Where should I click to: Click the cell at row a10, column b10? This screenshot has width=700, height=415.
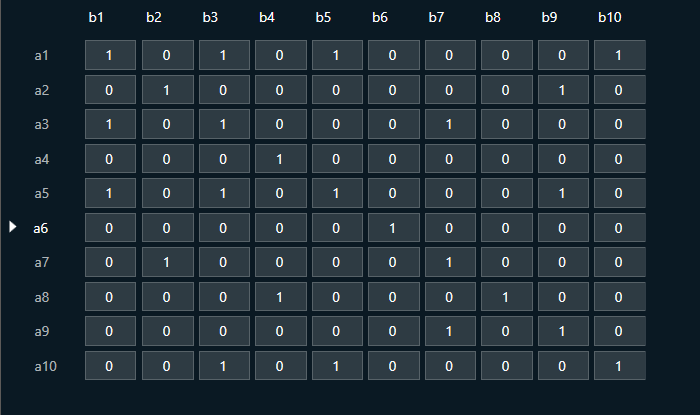pos(620,365)
